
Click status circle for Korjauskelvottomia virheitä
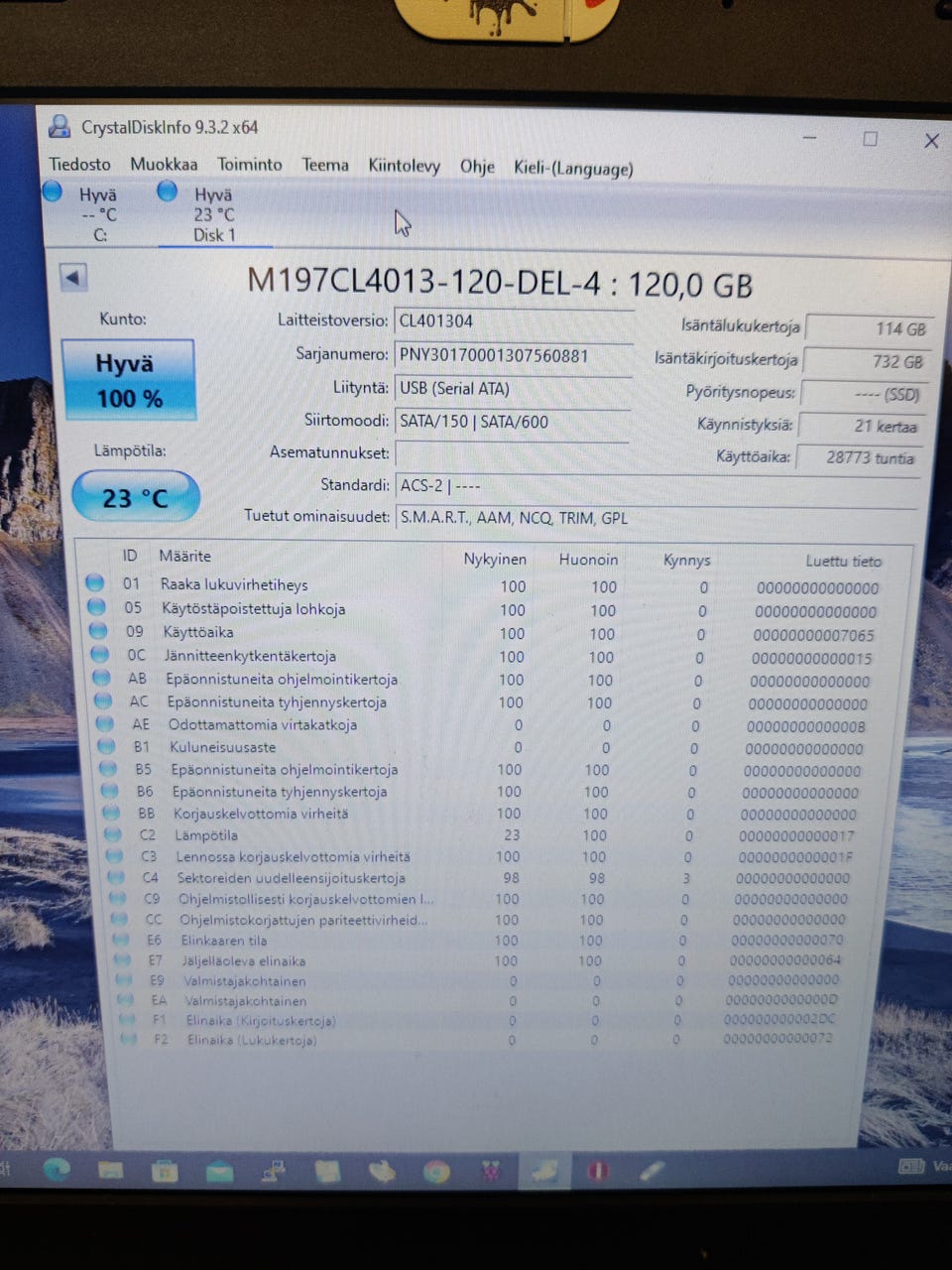coord(112,813)
